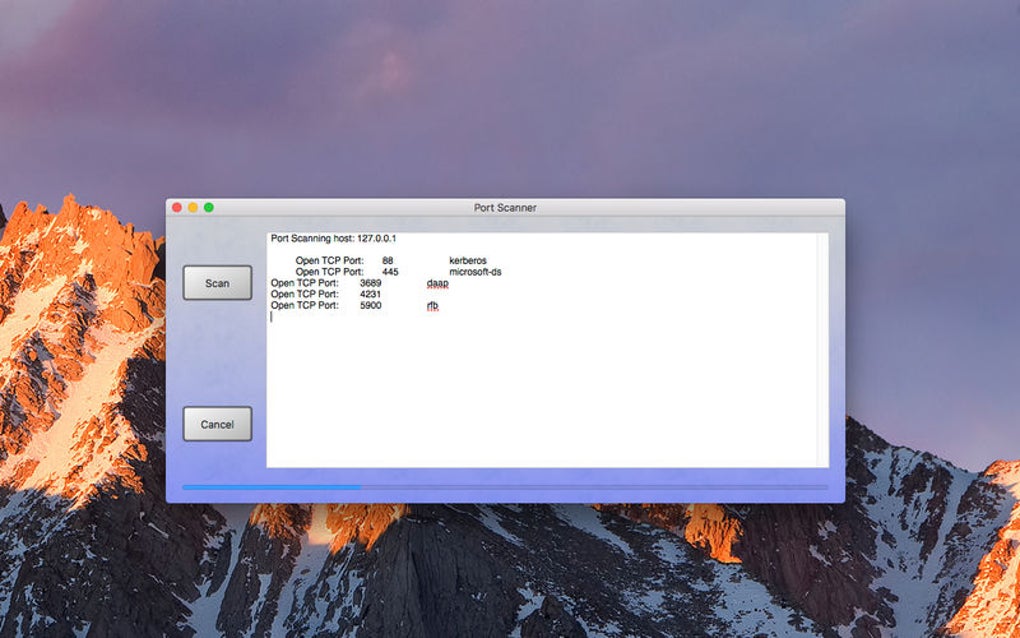1020x638 pixels.
Task: Click the results scrollbar track
Action: tap(823, 350)
